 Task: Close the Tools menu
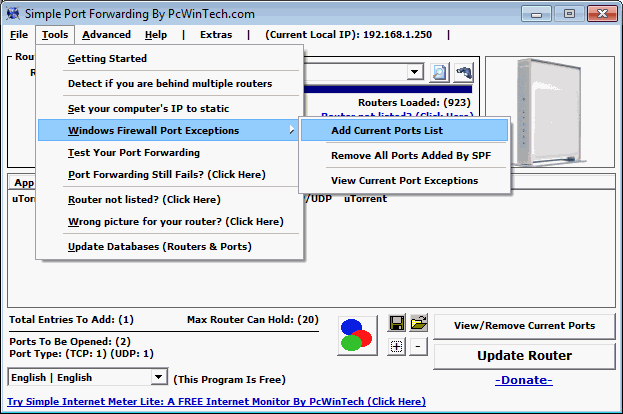pyautogui.click(x=55, y=35)
